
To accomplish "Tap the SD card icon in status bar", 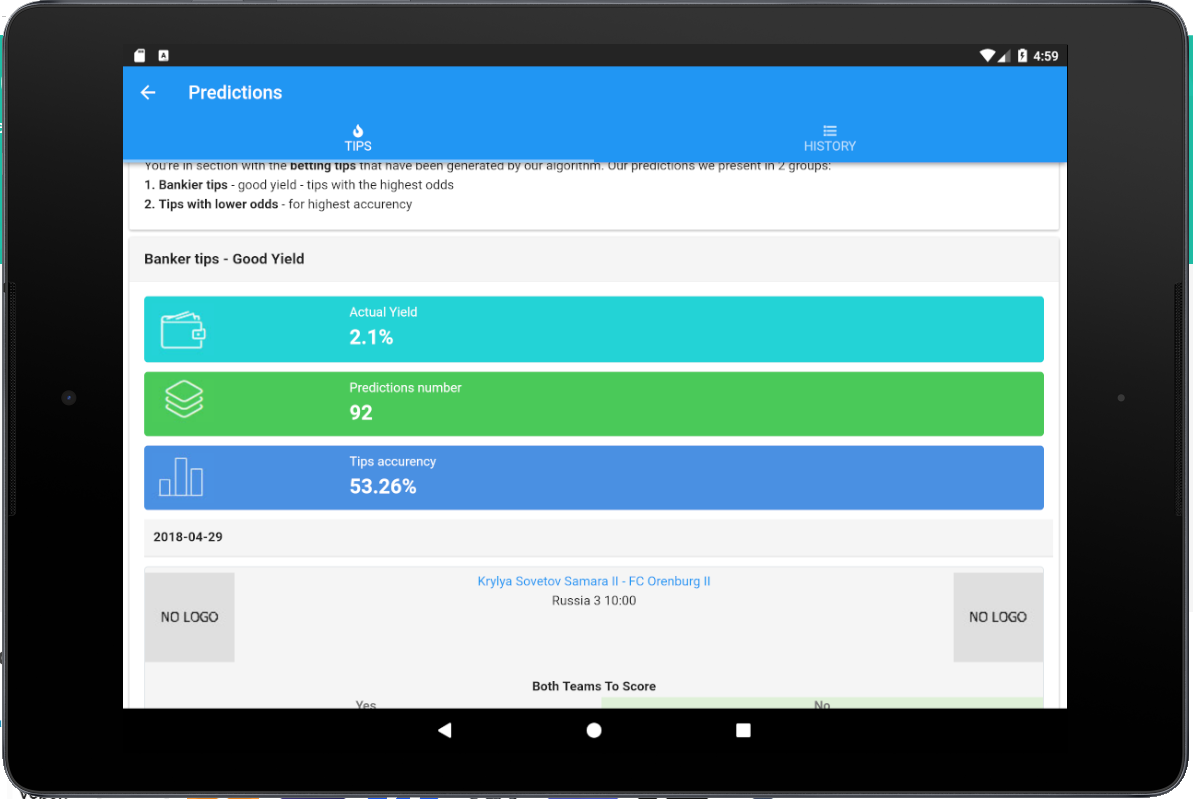I will coord(139,56).
